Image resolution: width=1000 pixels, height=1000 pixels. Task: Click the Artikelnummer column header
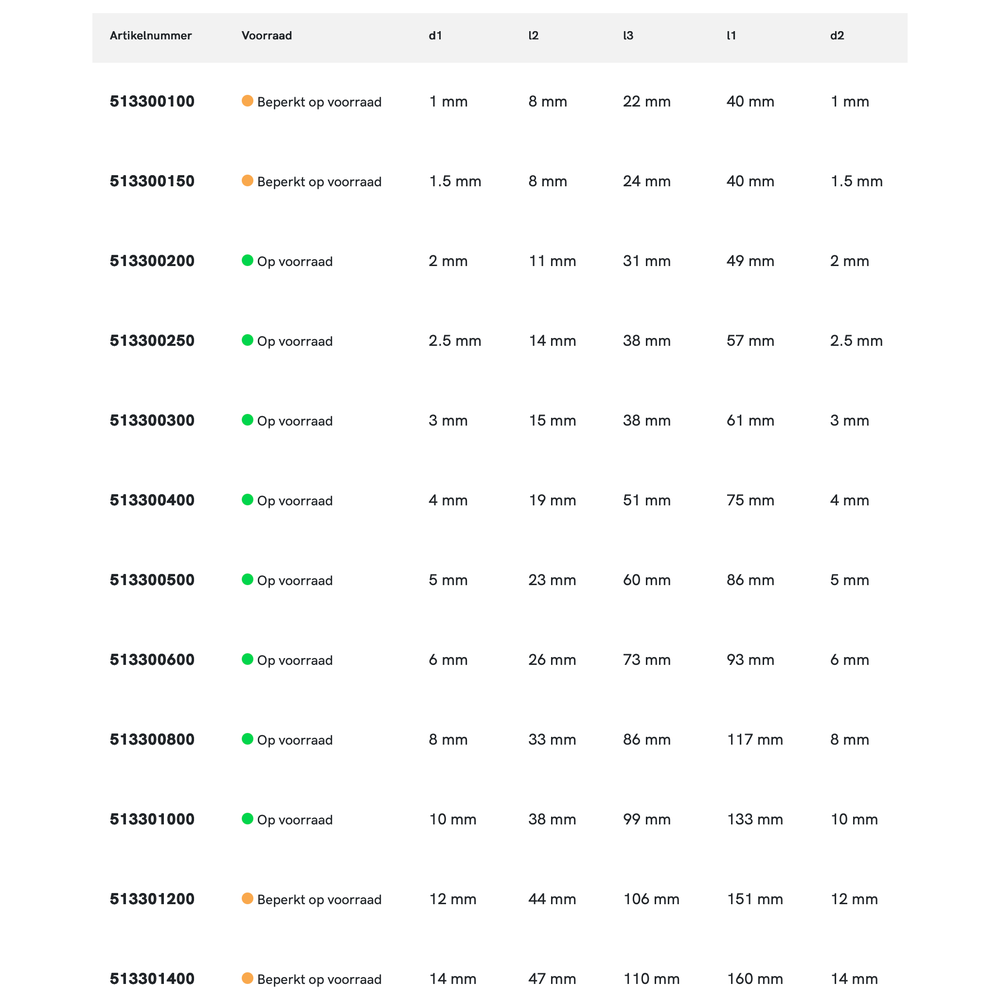tap(150, 36)
